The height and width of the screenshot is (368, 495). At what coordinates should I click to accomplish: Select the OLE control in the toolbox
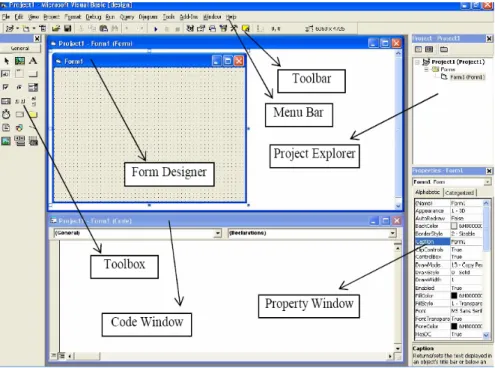tap(33, 141)
